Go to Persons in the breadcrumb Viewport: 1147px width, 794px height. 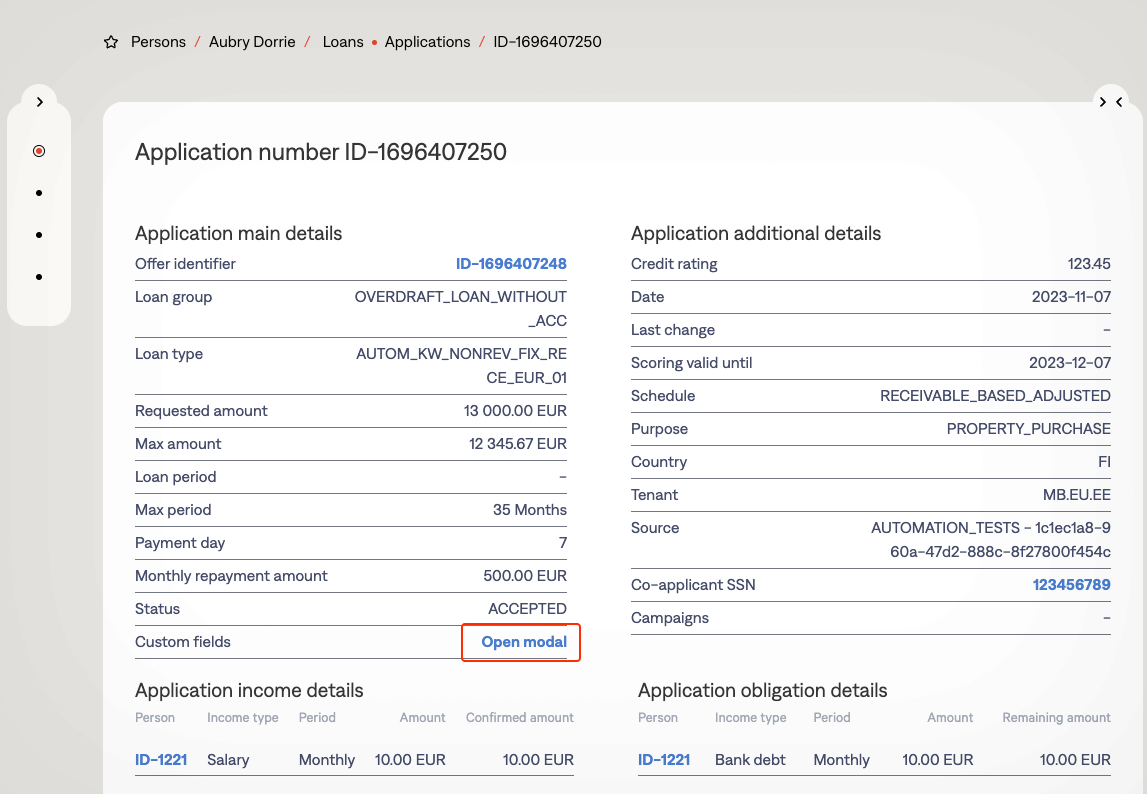pos(158,42)
